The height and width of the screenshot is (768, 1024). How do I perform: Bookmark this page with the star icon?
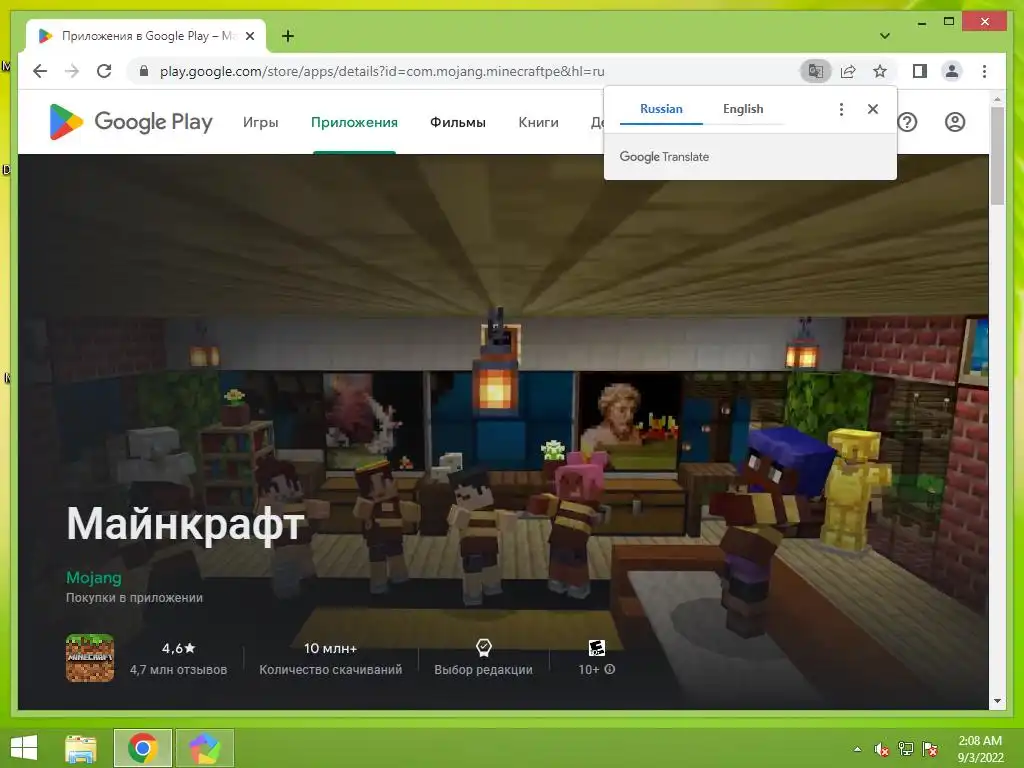(880, 71)
